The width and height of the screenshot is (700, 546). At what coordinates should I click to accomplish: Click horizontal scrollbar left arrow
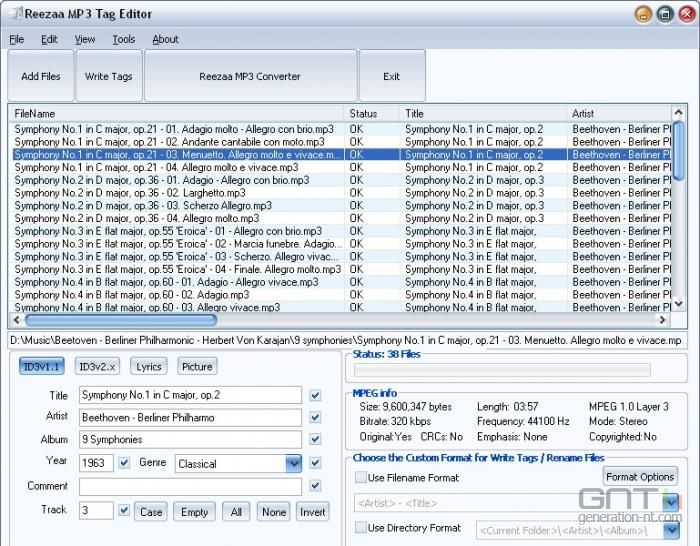[17, 320]
